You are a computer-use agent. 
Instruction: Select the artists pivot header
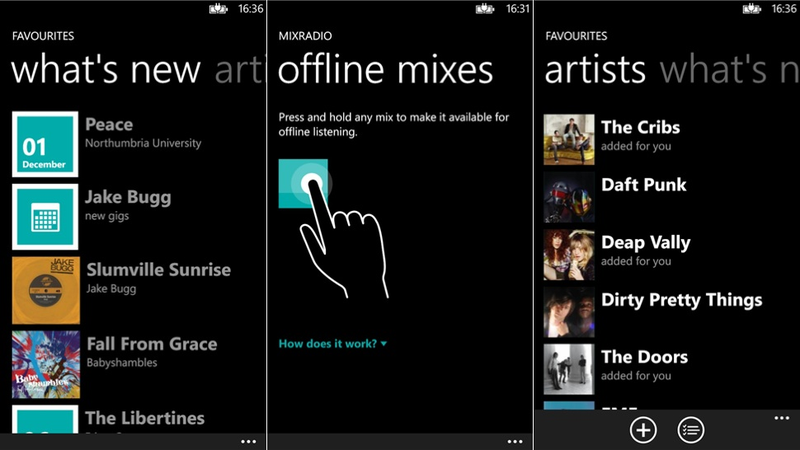click(x=595, y=70)
